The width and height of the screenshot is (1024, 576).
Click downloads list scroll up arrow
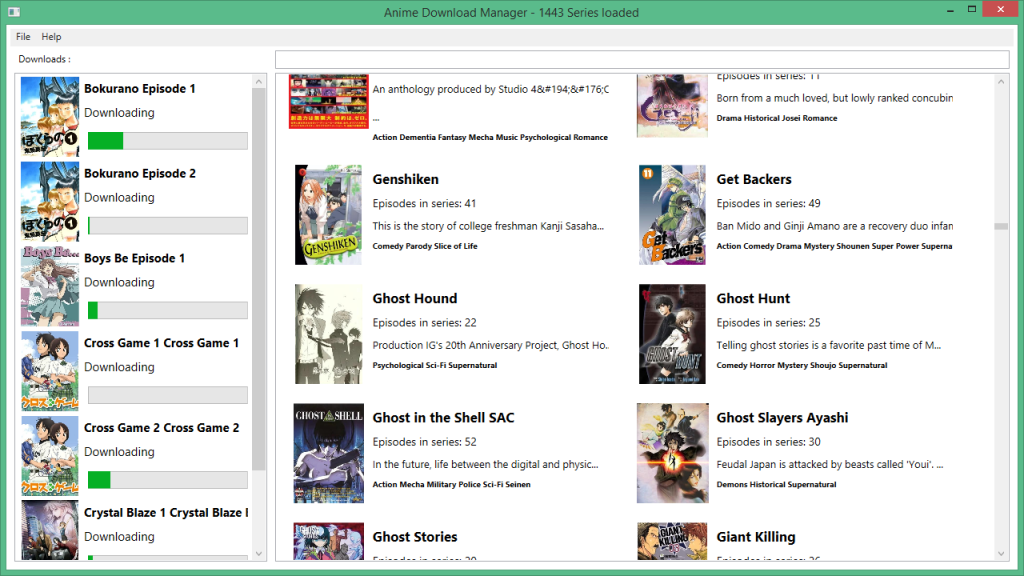(x=259, y=82)
